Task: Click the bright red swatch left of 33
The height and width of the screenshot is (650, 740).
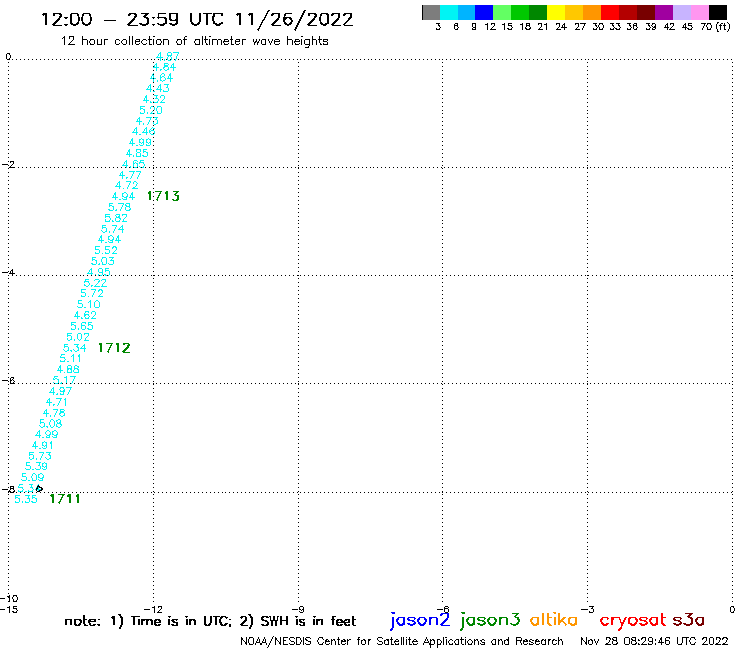Action: pyautogui.click(x=610, y=12)
